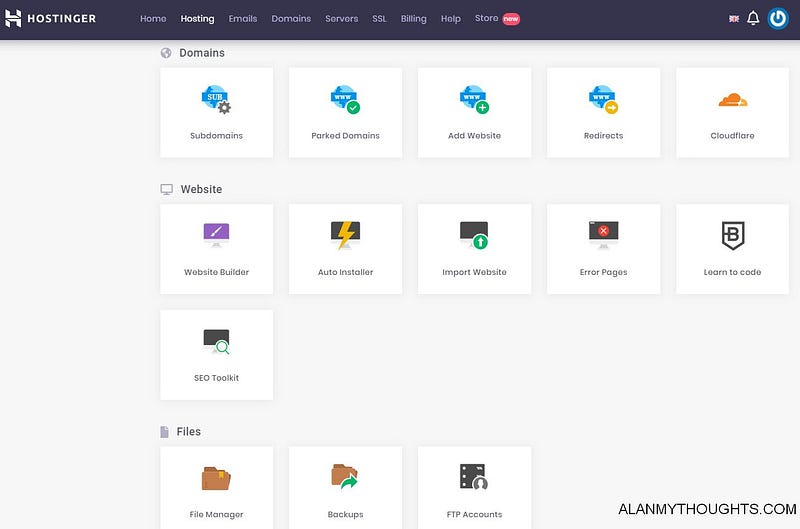Click the Learn to code label

pos(733,272)
